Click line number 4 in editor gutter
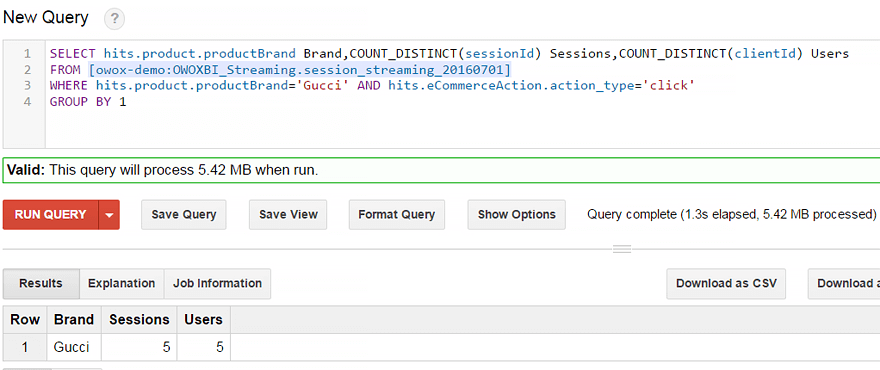 tap(27, 102)
